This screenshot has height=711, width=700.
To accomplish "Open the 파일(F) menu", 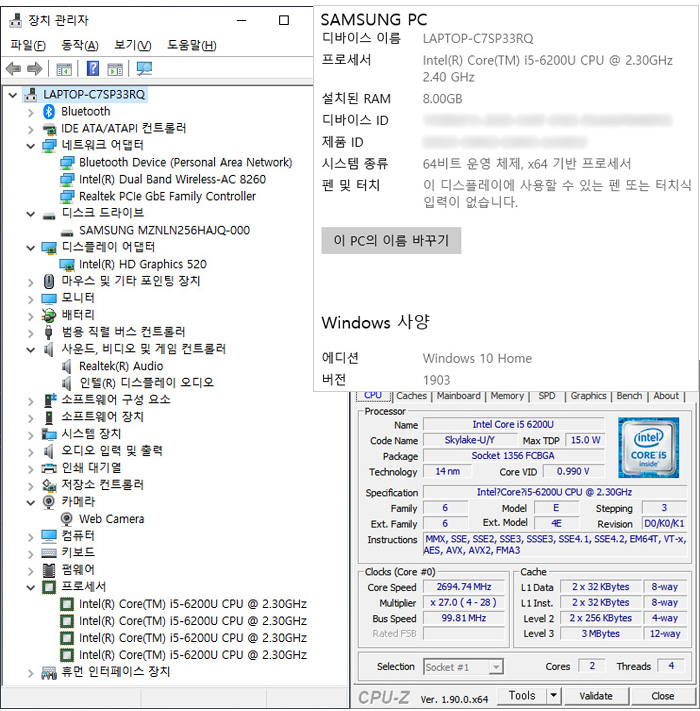I will (x=28, y=45).
